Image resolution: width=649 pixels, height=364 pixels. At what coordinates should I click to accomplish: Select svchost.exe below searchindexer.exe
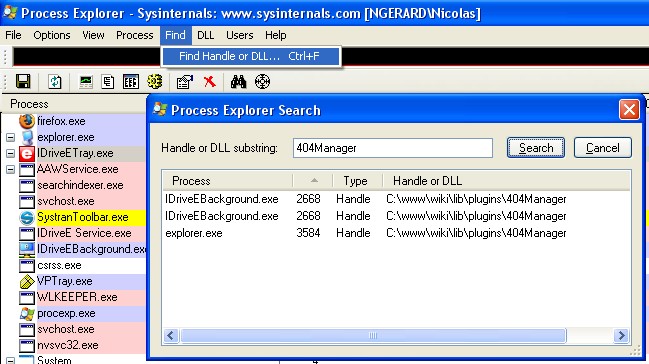click(66, 201)
